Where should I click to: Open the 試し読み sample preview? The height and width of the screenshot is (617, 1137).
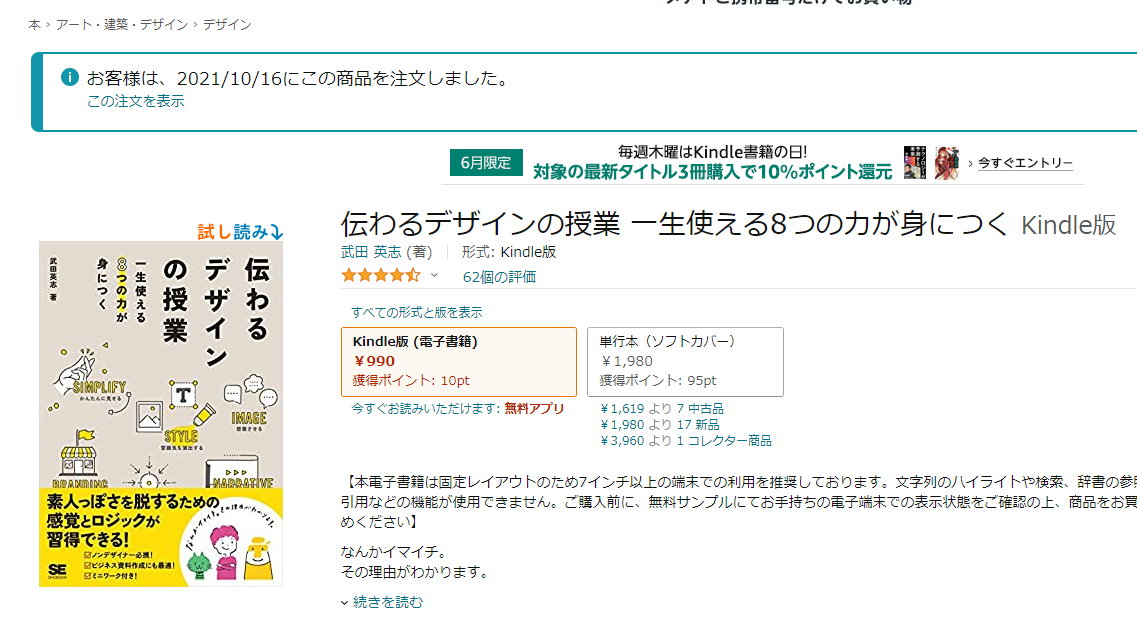point(240,231)
